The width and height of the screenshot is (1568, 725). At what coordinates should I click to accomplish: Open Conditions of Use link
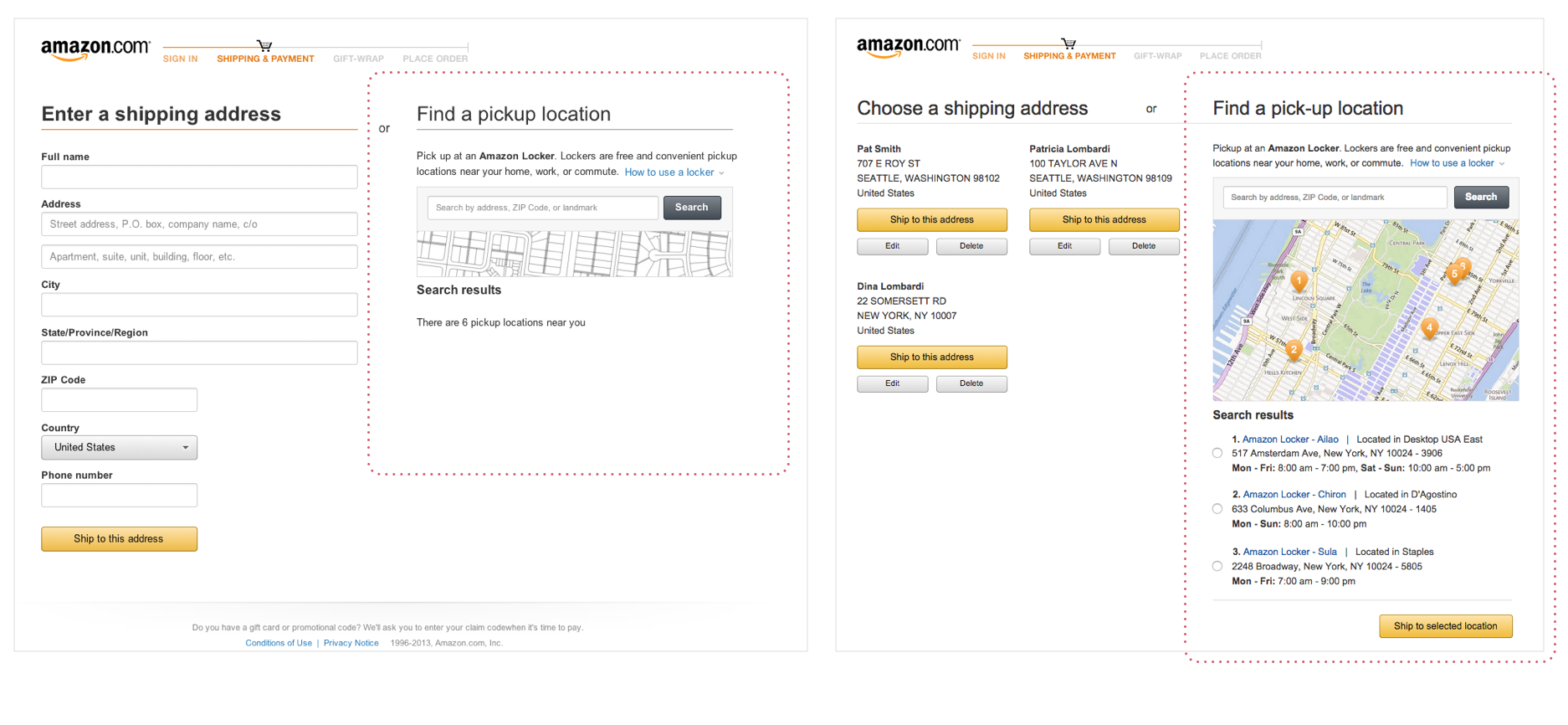(279, 643)
